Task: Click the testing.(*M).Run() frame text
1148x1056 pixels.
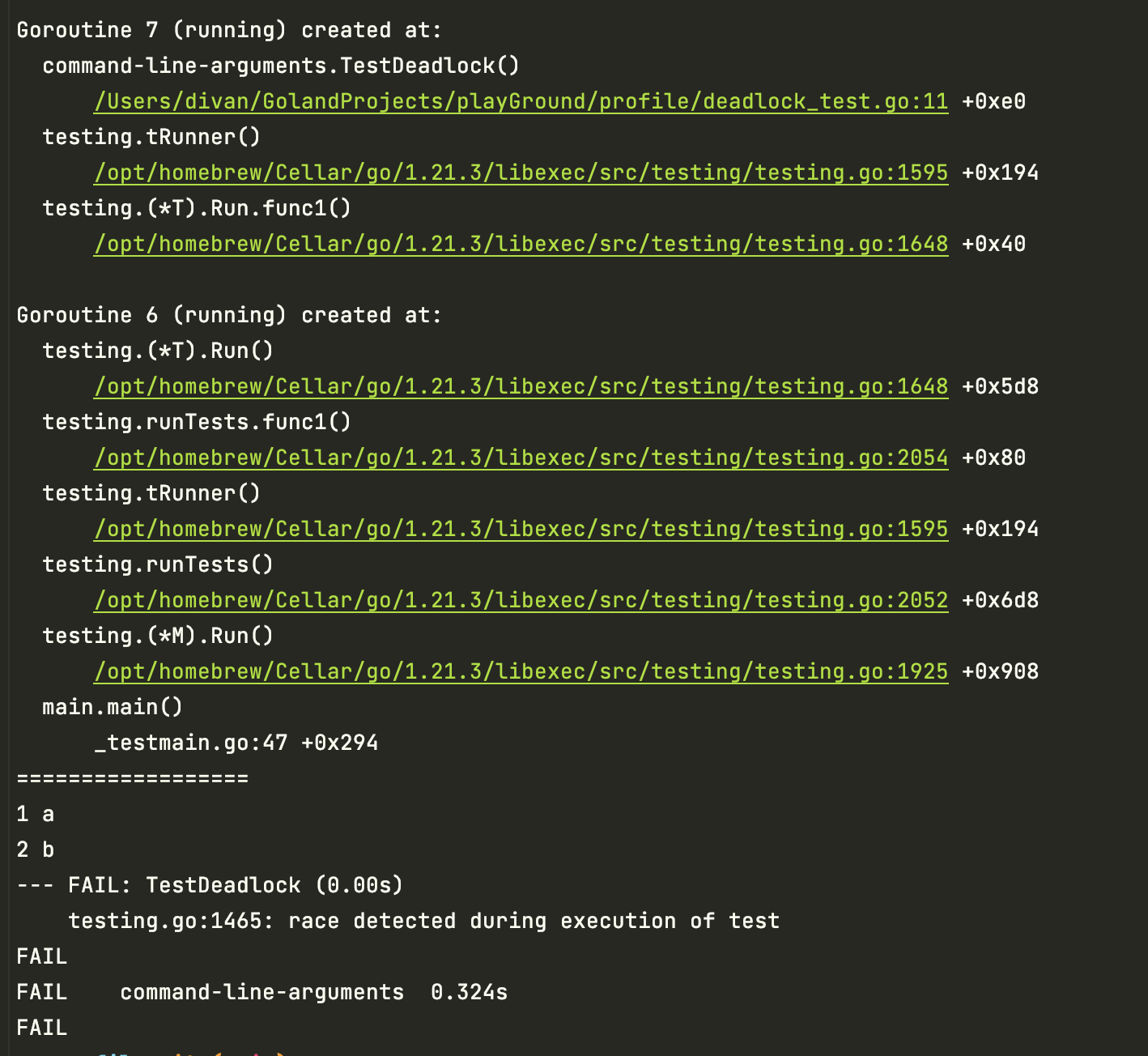Action: pyautogui.click(x=158, y=636)
